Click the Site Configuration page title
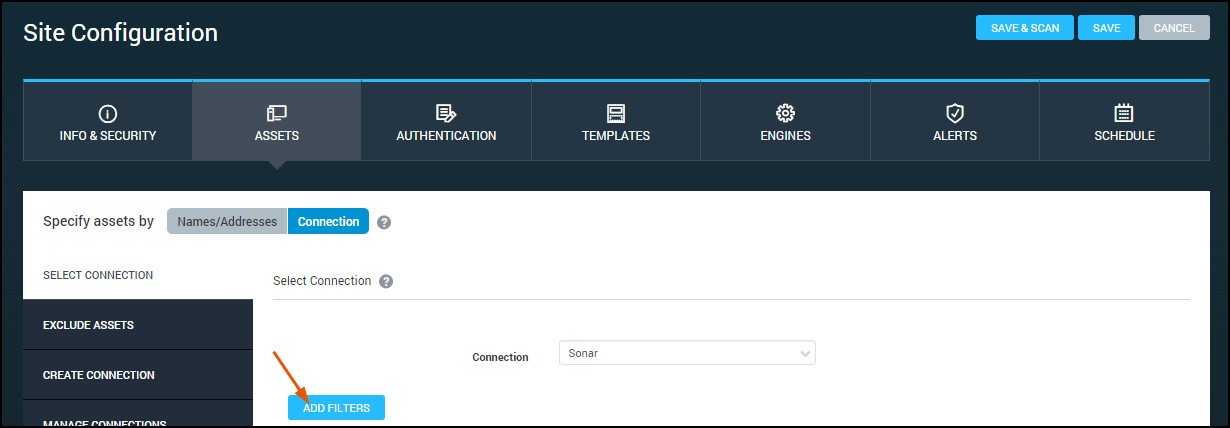 tap(120, 32)
